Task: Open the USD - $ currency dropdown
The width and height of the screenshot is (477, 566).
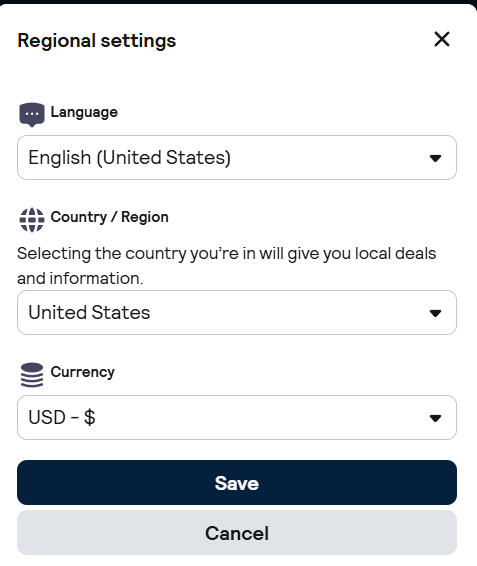Action: pyautogui.click(x=237, y=417)
